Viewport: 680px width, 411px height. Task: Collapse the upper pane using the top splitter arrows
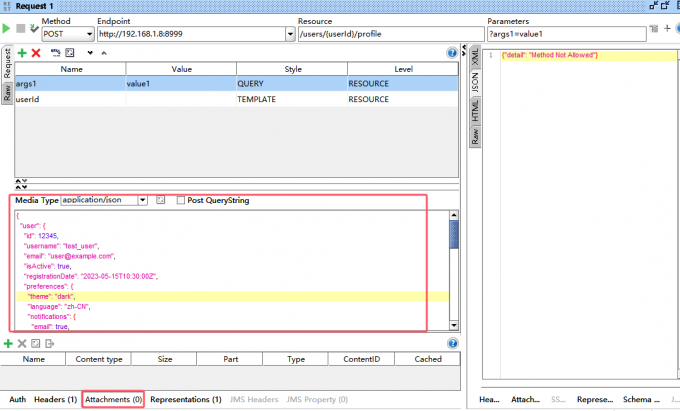coord(21,181)
